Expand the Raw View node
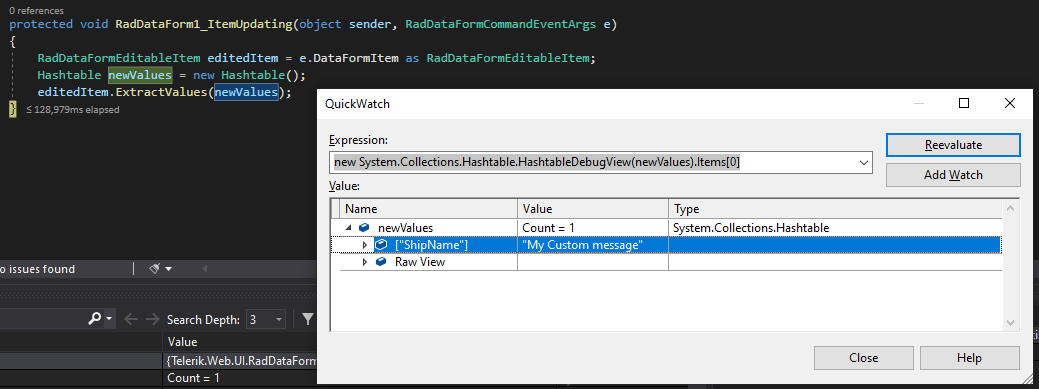 [364, 262]
